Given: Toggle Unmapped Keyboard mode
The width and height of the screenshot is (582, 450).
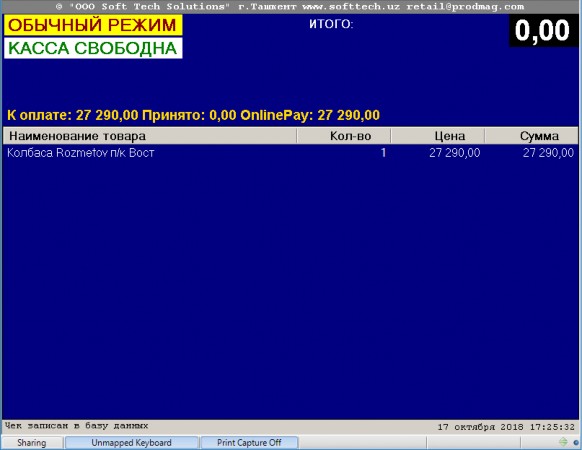Looking at the screenshot, I should [x=131, y=443].
